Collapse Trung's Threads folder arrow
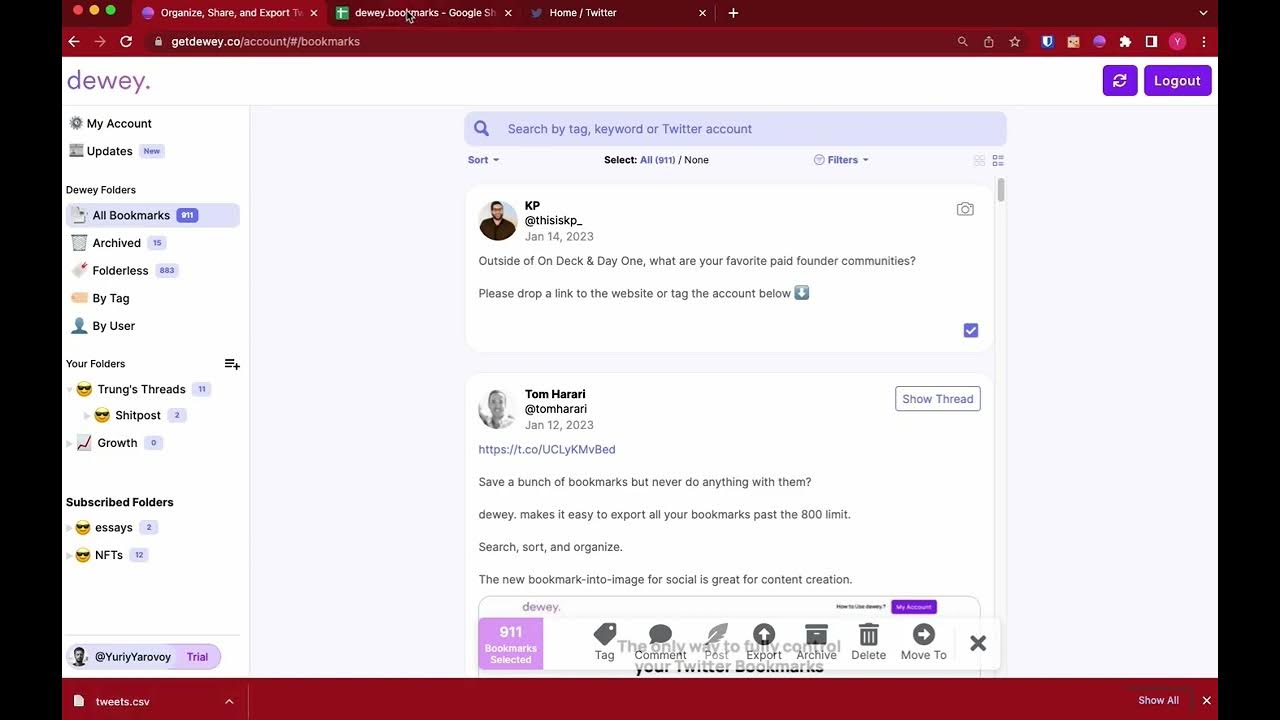 click(70, 390)
